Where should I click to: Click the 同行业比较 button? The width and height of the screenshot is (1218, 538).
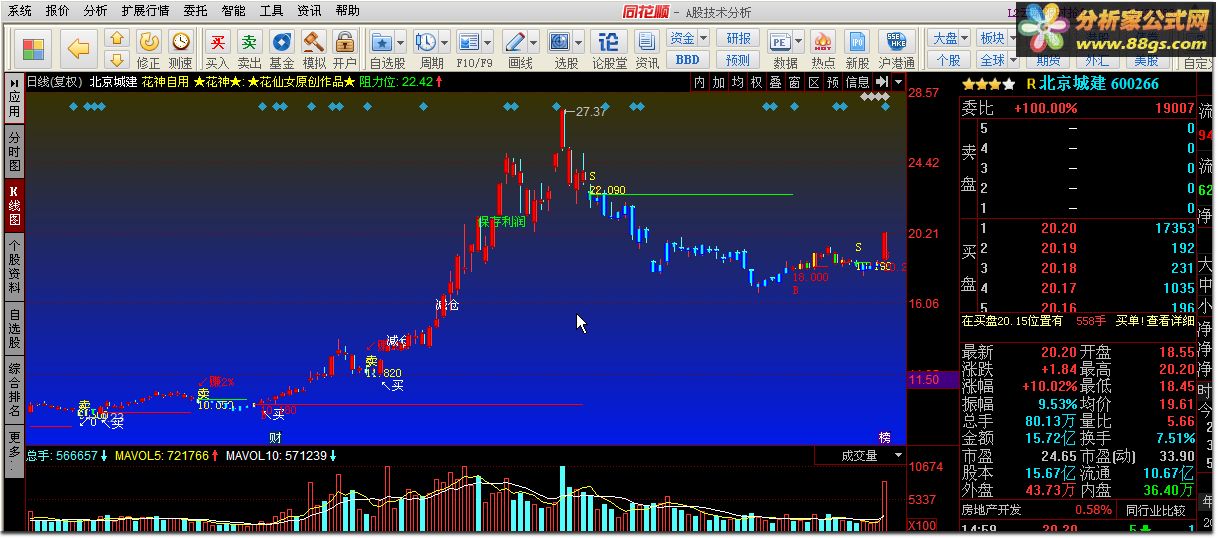coord(1155,511)
